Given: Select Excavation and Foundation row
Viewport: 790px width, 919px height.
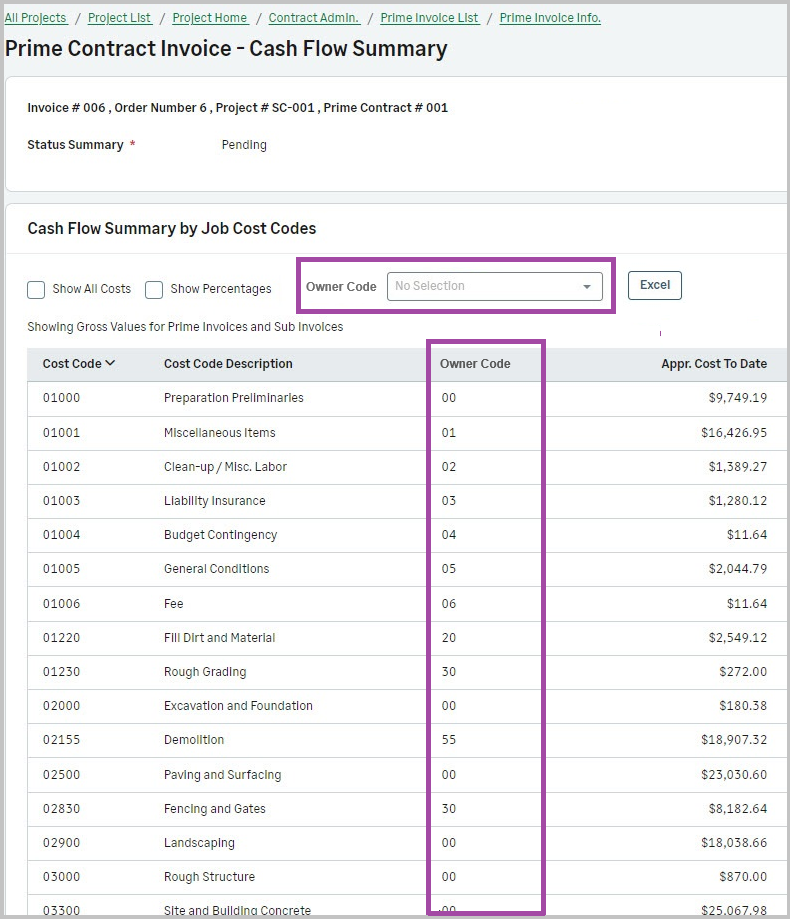Looking at the screenshot, I should point(238,706).
